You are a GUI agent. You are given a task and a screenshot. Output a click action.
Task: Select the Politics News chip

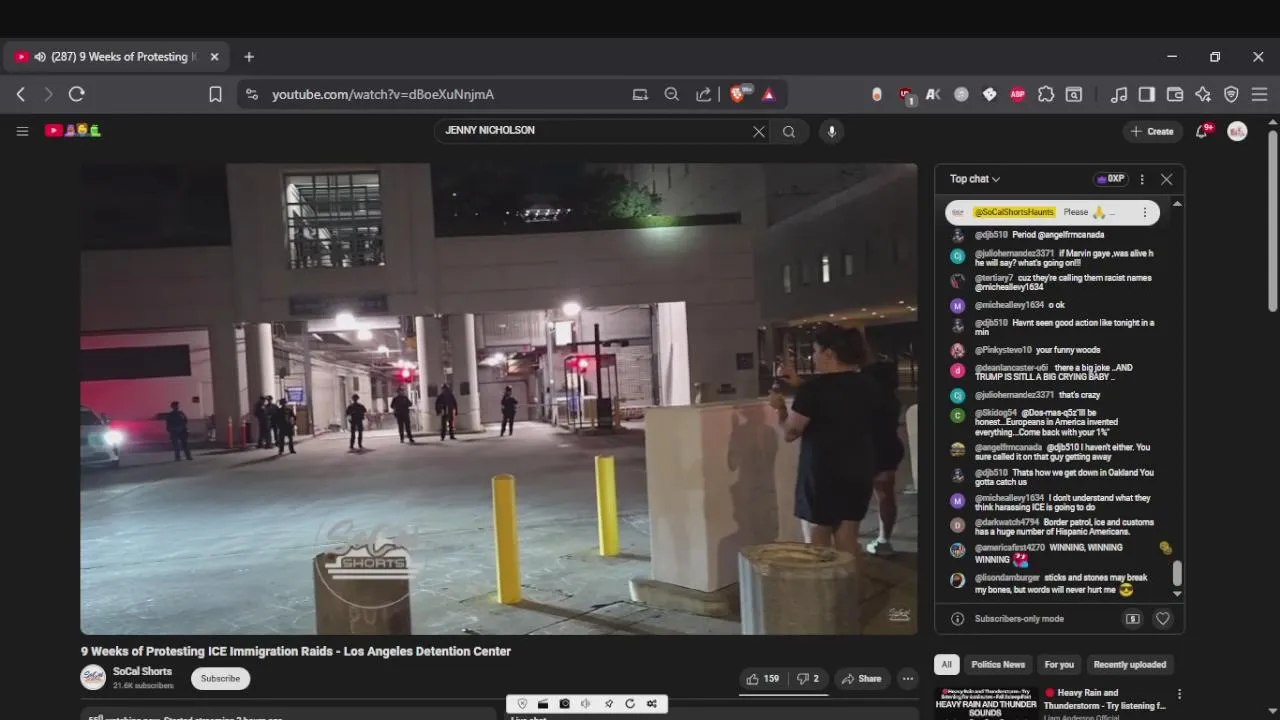point(998,664)
